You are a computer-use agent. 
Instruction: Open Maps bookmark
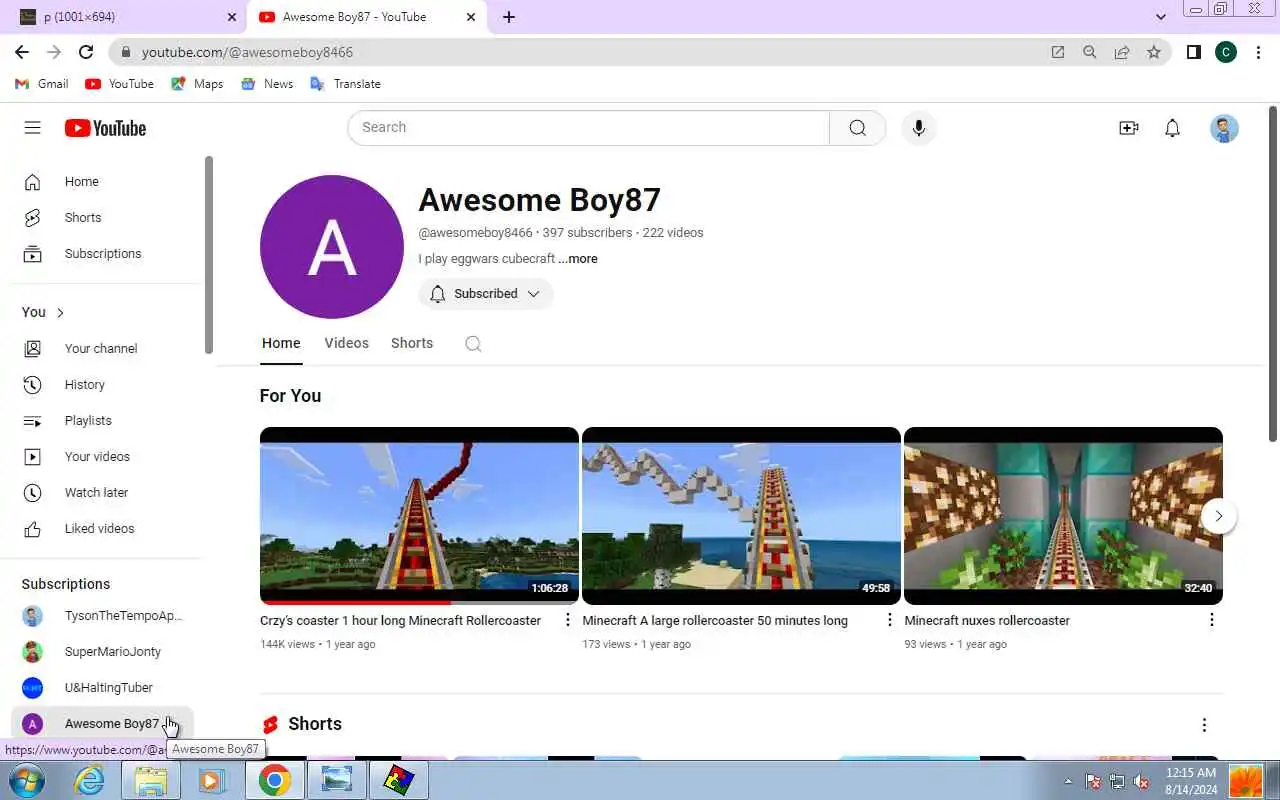tap(197, 84)
